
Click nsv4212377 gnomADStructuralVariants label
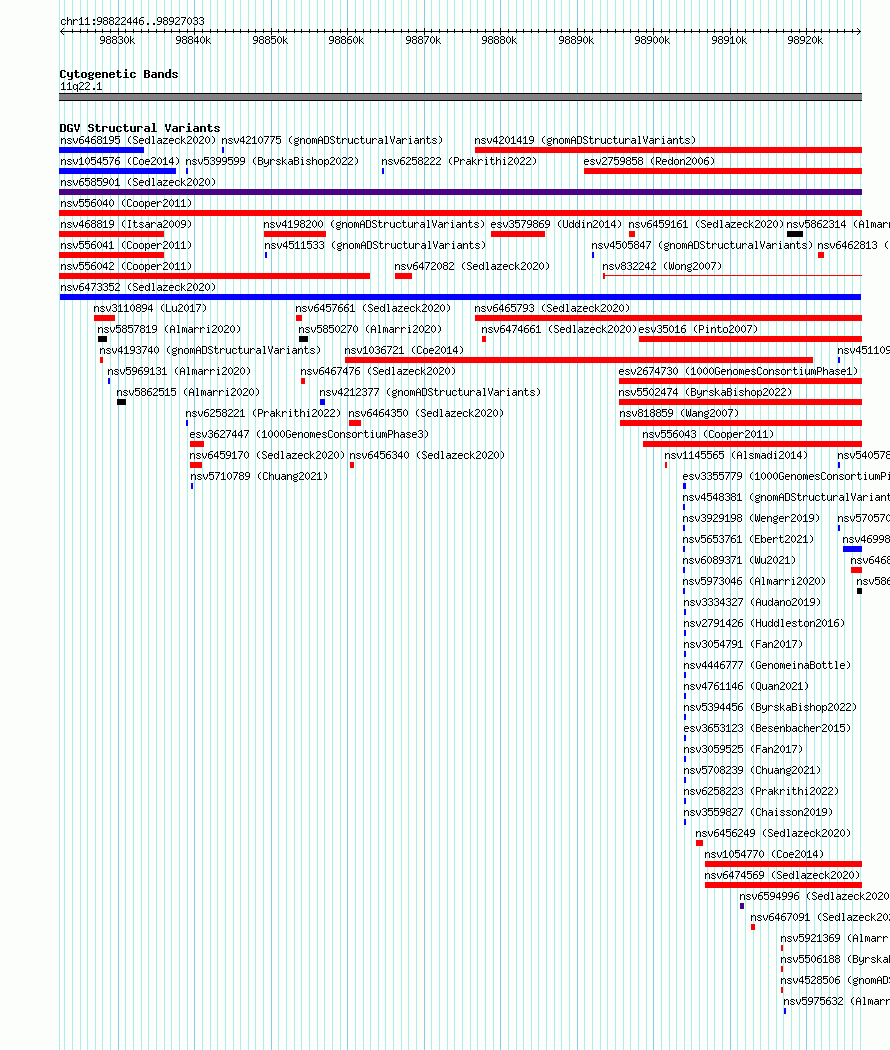[430, 392]
